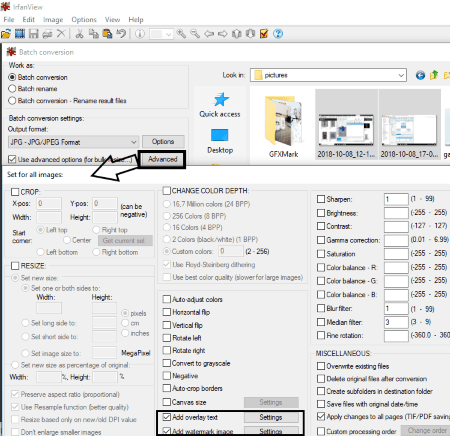The width and height of the screenshot is (450, 436).
Task: Enable the CROP checkbox
Action: [x=15, y=192]
